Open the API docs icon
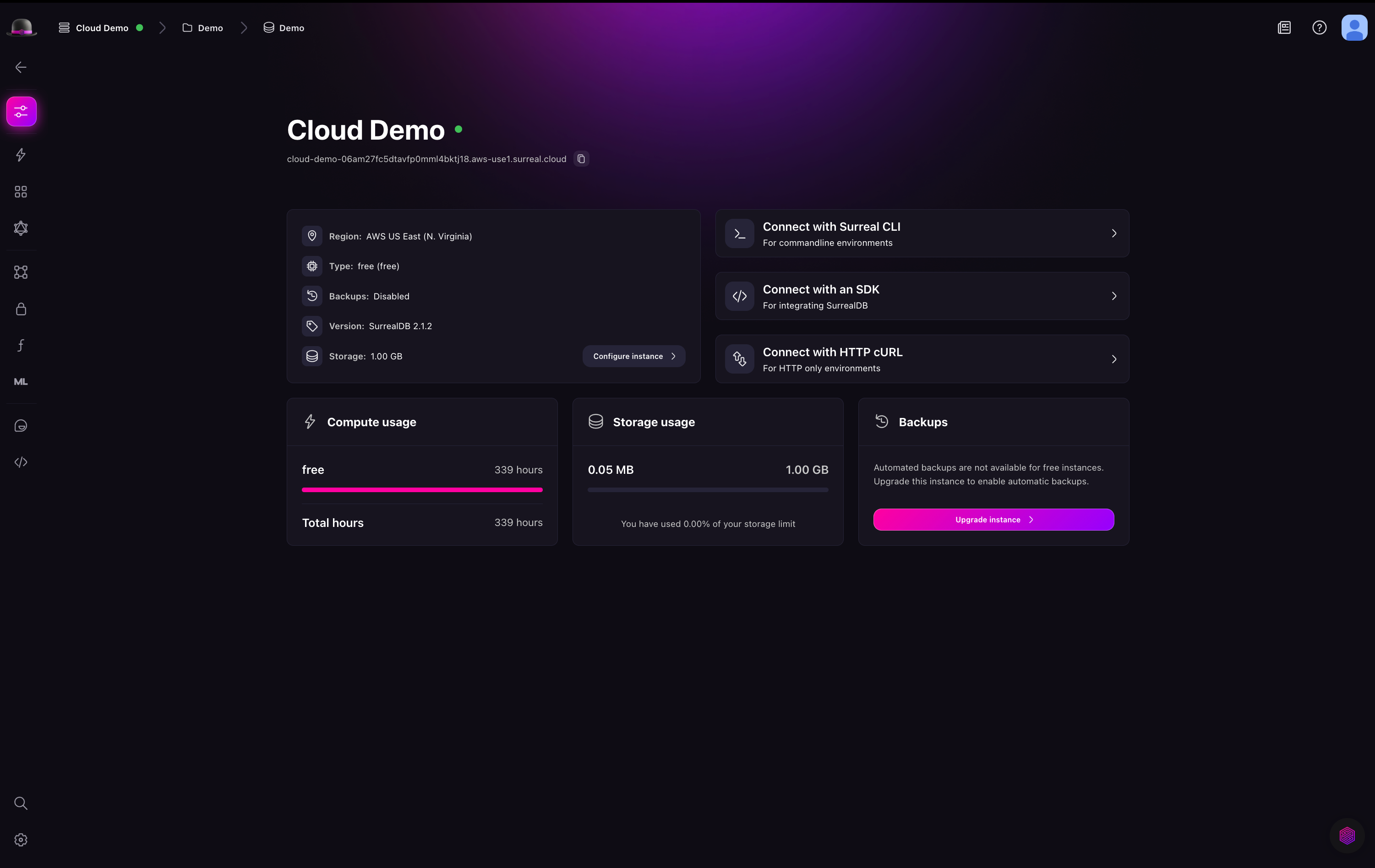 coord(21,462)
